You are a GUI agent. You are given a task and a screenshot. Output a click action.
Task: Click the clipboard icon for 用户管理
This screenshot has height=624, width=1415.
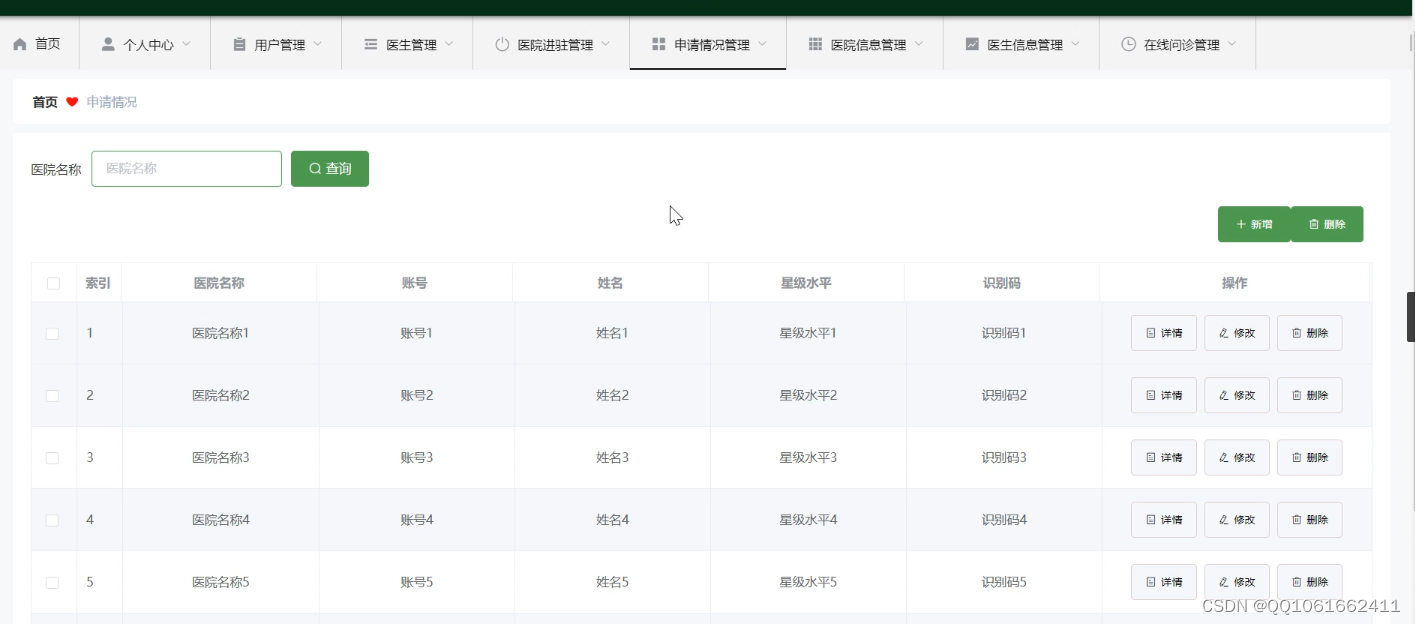click(239, 44)
